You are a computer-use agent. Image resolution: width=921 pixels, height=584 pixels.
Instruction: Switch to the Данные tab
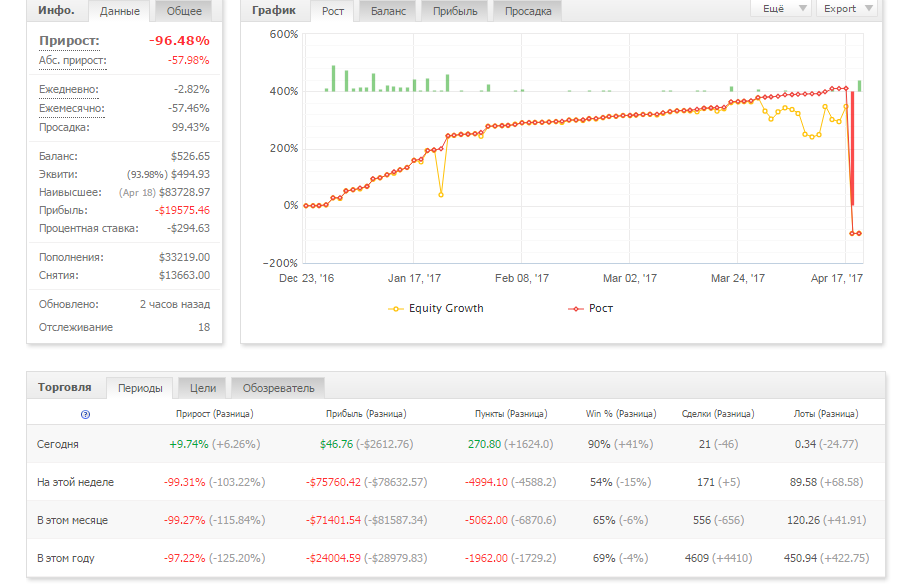pos(120,11)
